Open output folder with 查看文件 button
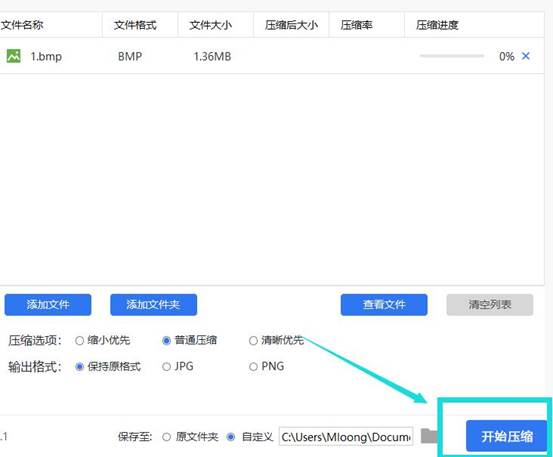553x457 pixels. tap(384, 305)
